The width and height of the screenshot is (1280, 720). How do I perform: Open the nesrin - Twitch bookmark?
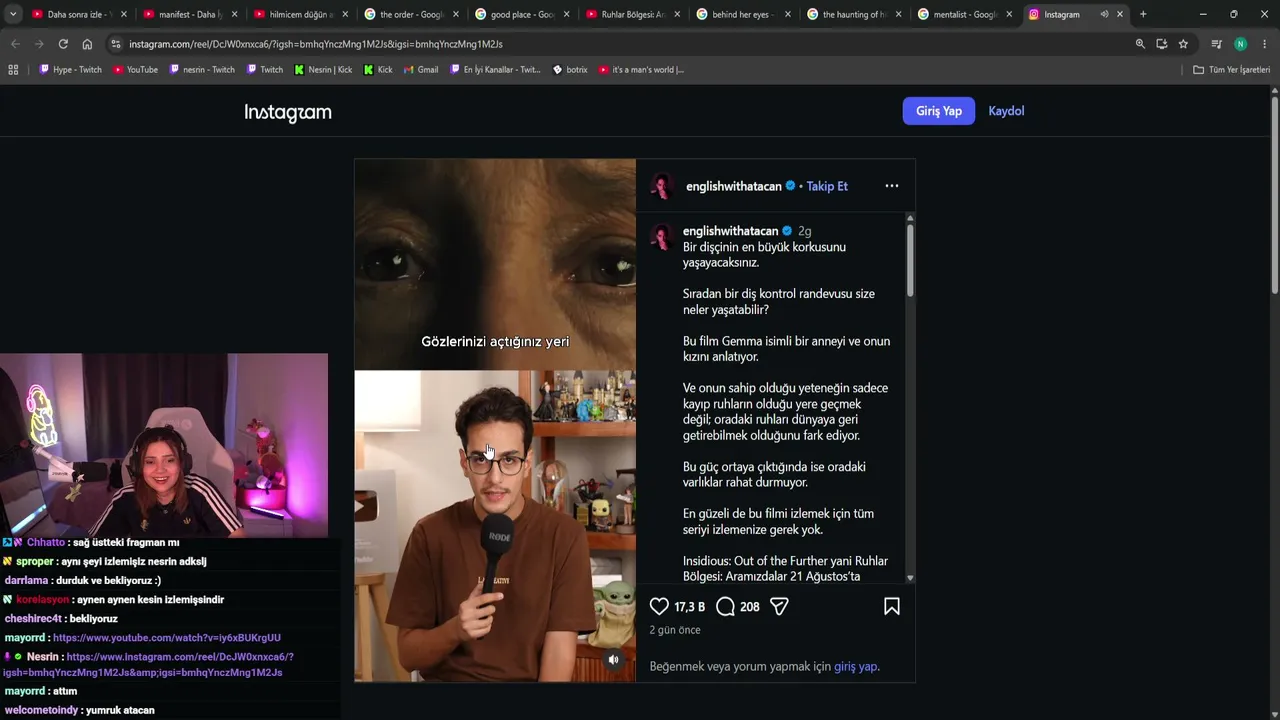click(x=202, y=70)
